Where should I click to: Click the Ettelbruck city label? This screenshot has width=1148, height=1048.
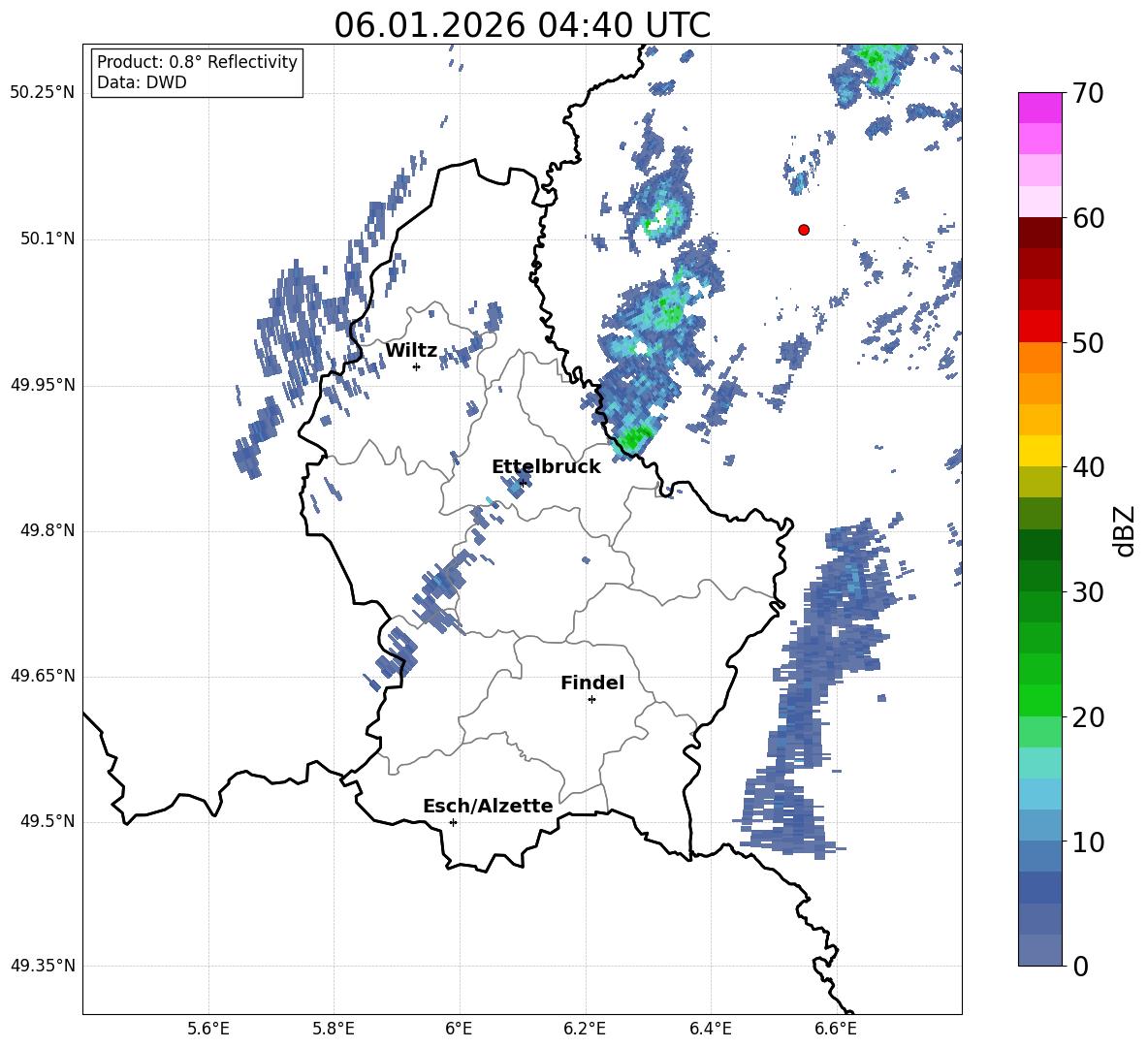(x=546, y=467)
